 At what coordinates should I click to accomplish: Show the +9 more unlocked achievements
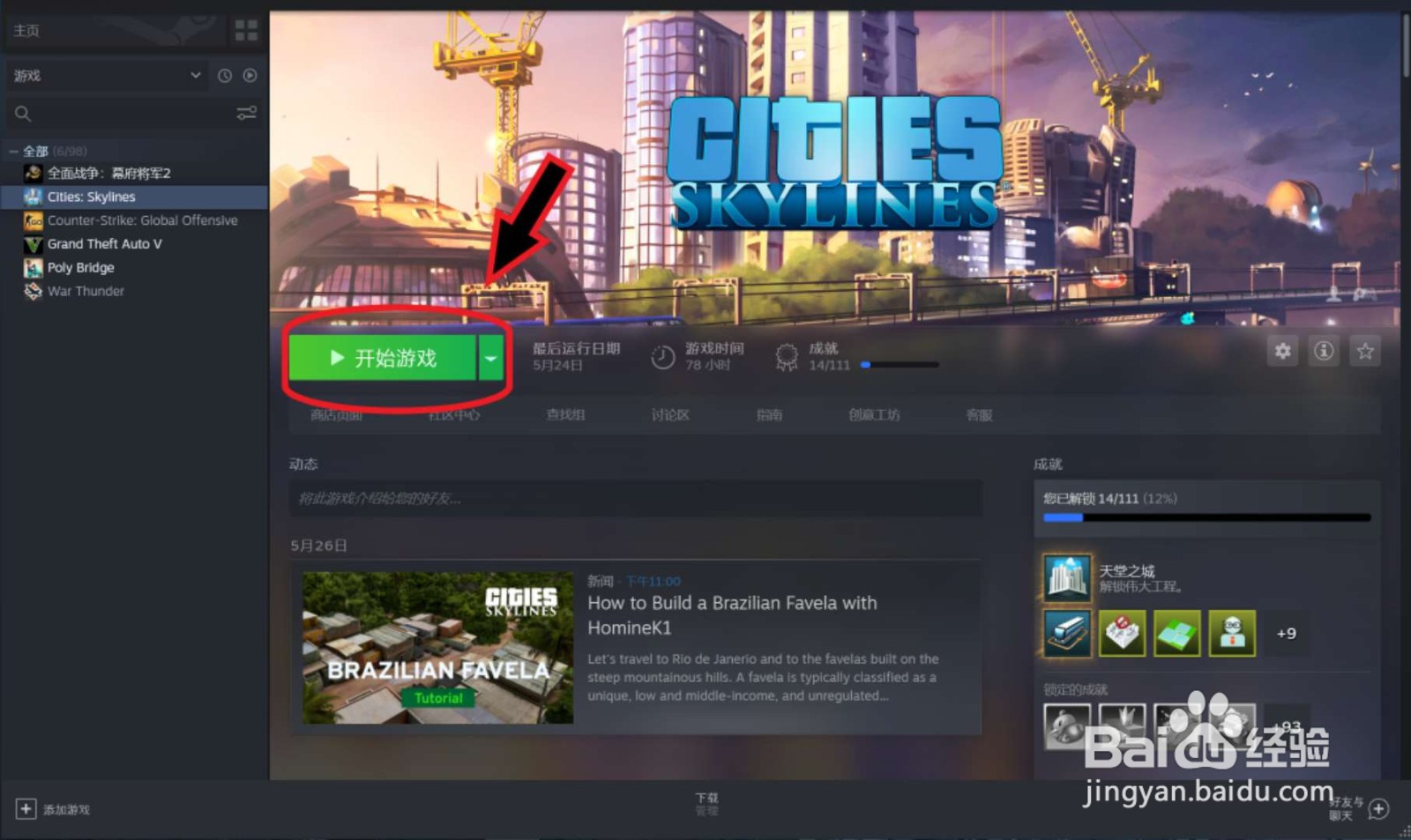coord(1286,633)
